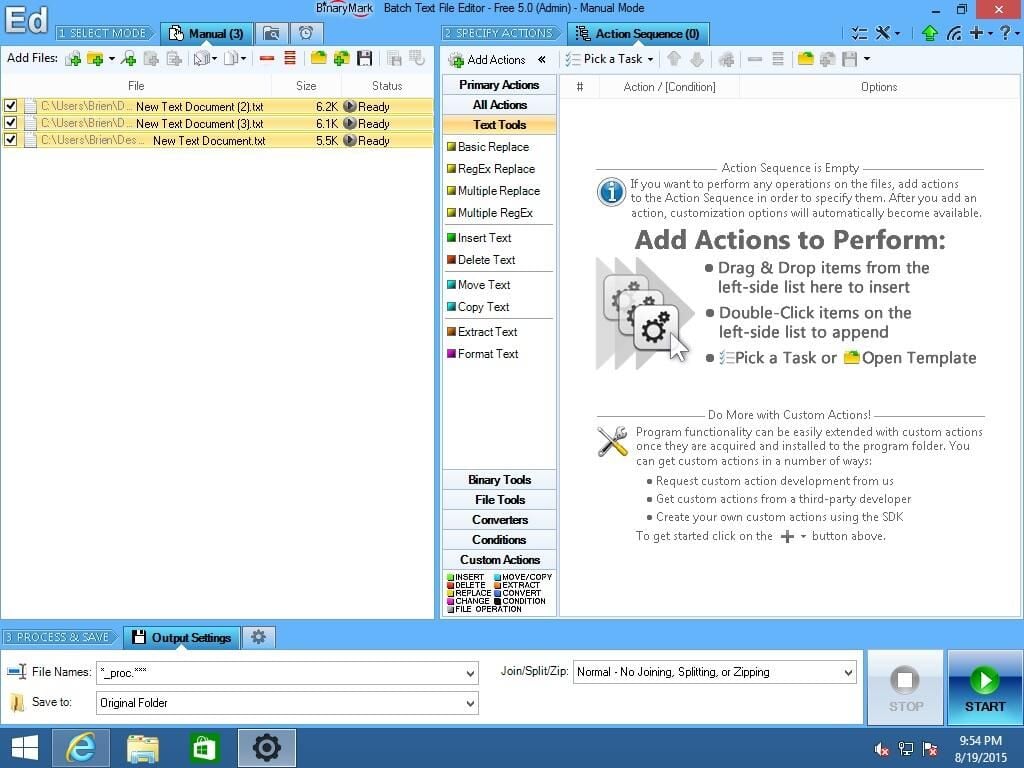1024x768 pixels.
Task: Open the Converters category
Action: [500, 520]
